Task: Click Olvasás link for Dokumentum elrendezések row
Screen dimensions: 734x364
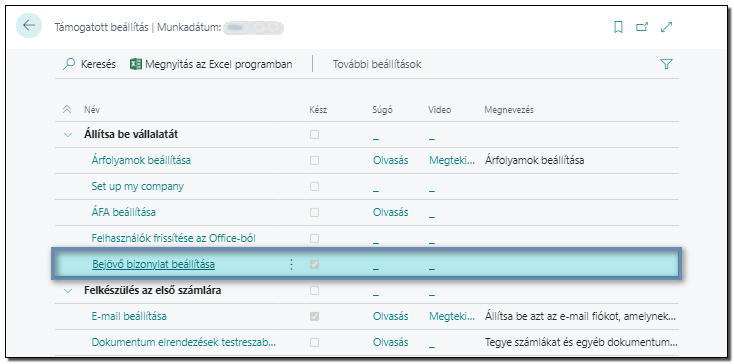Action: click(390, 342)
